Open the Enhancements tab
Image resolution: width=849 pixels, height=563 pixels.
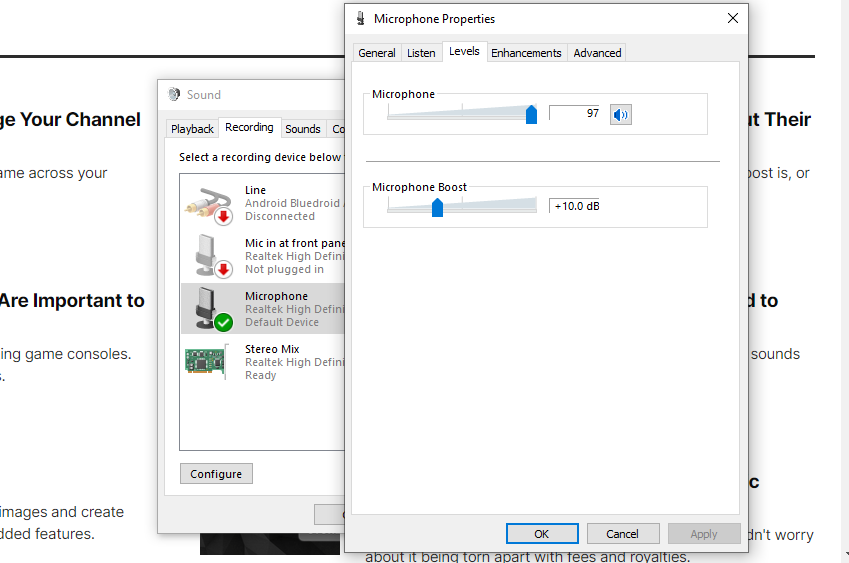tap(526, 53)
